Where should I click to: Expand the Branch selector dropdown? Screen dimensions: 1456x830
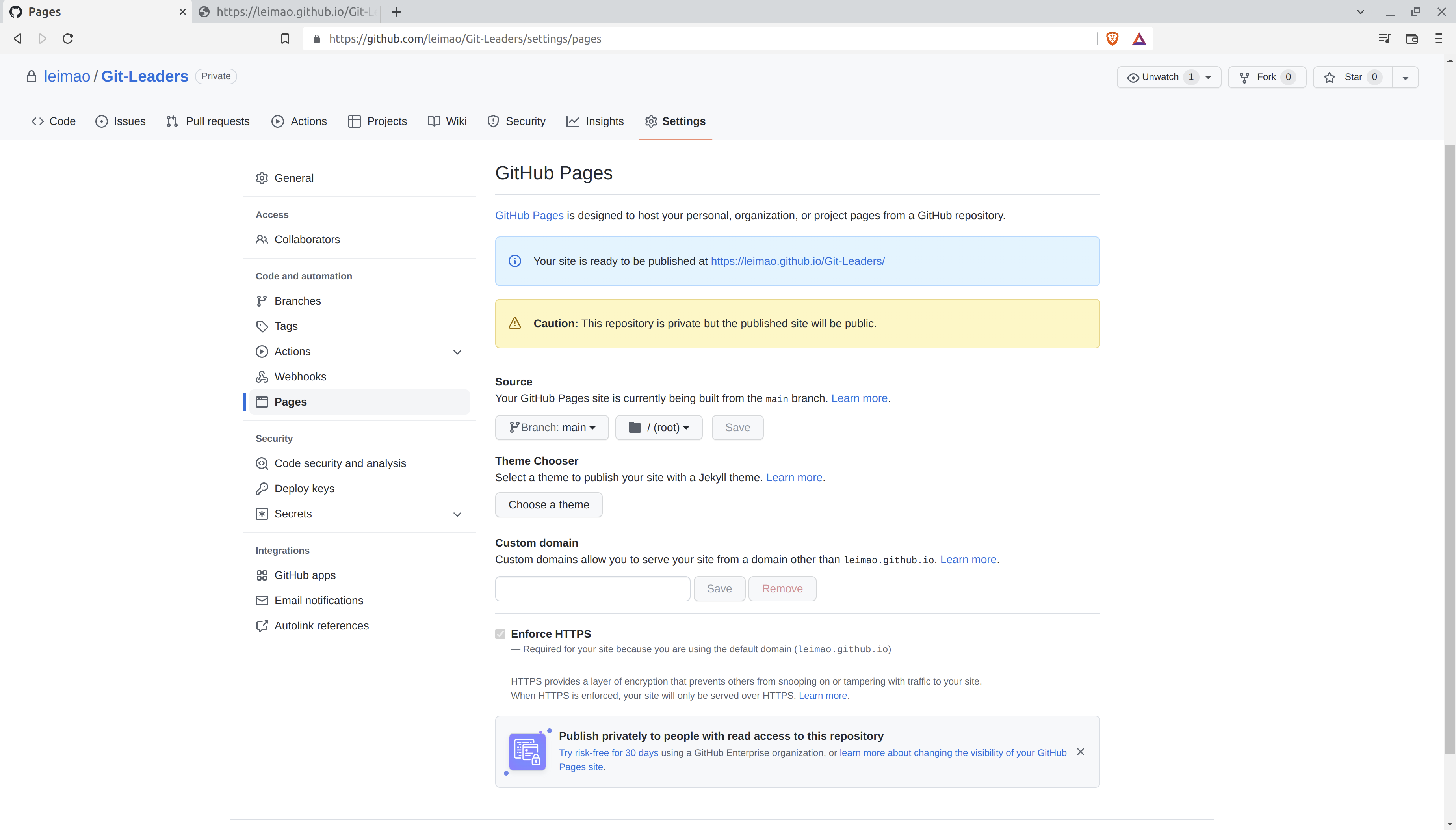(552, 427)
